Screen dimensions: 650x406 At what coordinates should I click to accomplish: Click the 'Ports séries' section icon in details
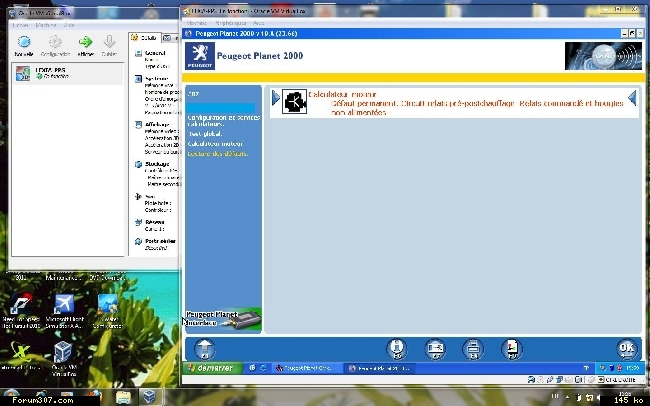[x=138, y=241]
